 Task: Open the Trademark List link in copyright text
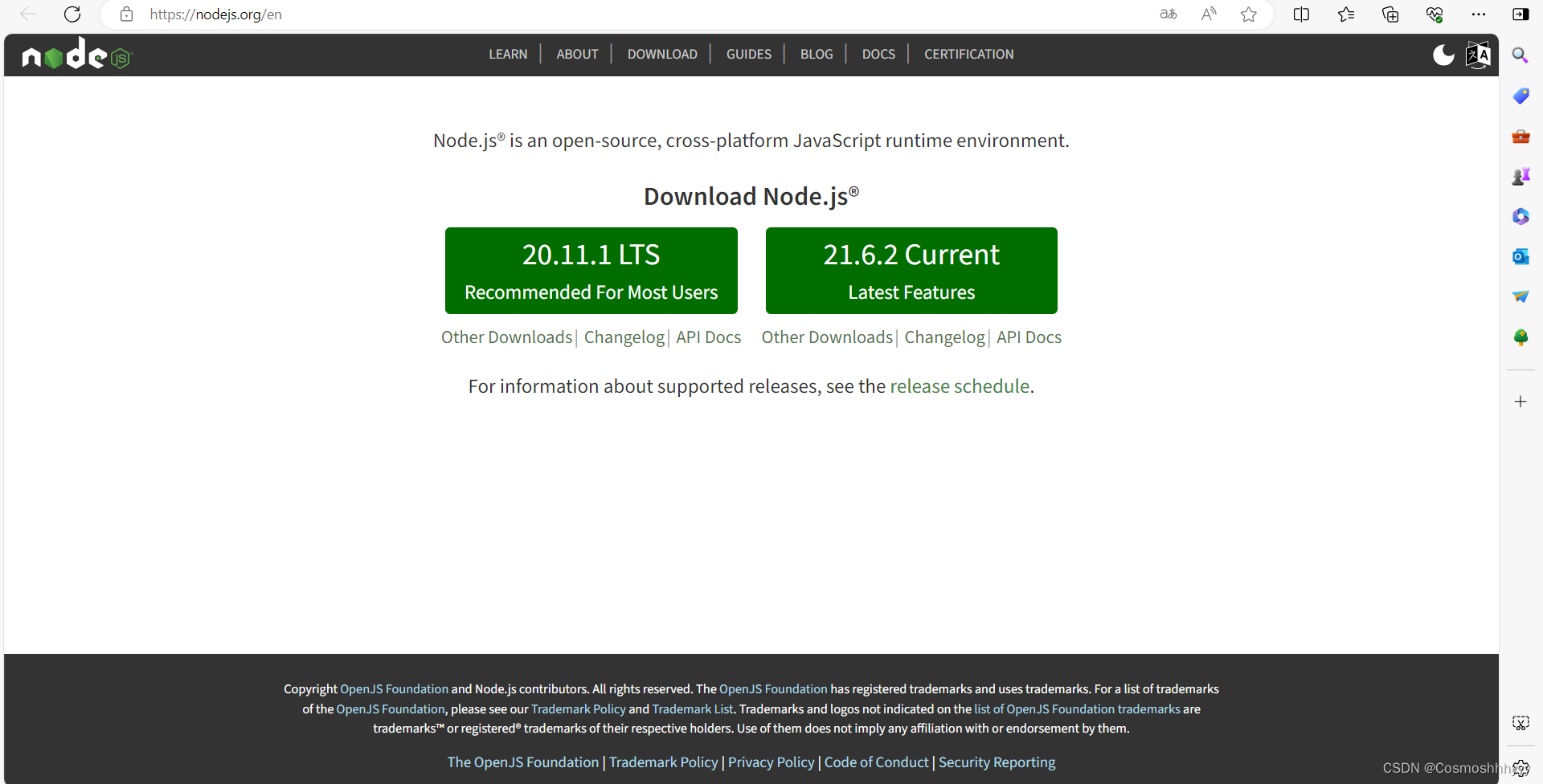693,709
